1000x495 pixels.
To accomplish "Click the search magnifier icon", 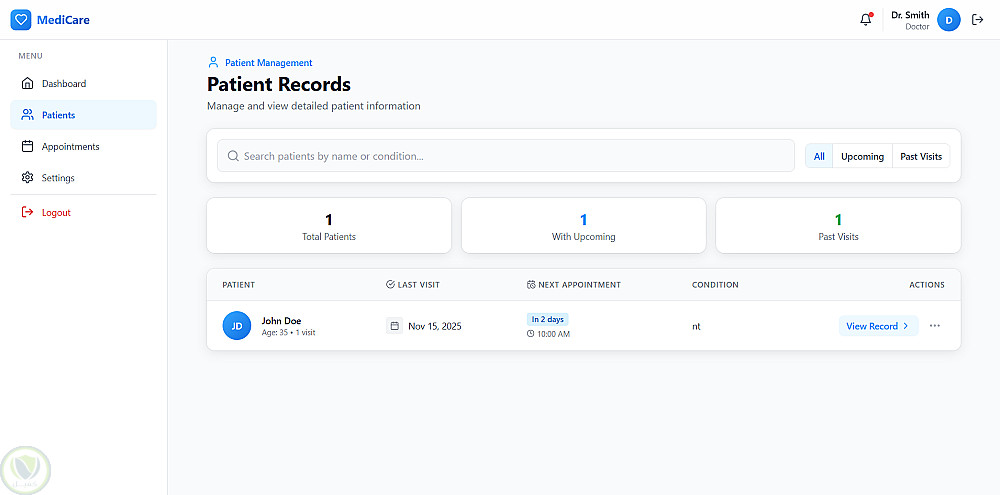I will (x=233, y=156).
